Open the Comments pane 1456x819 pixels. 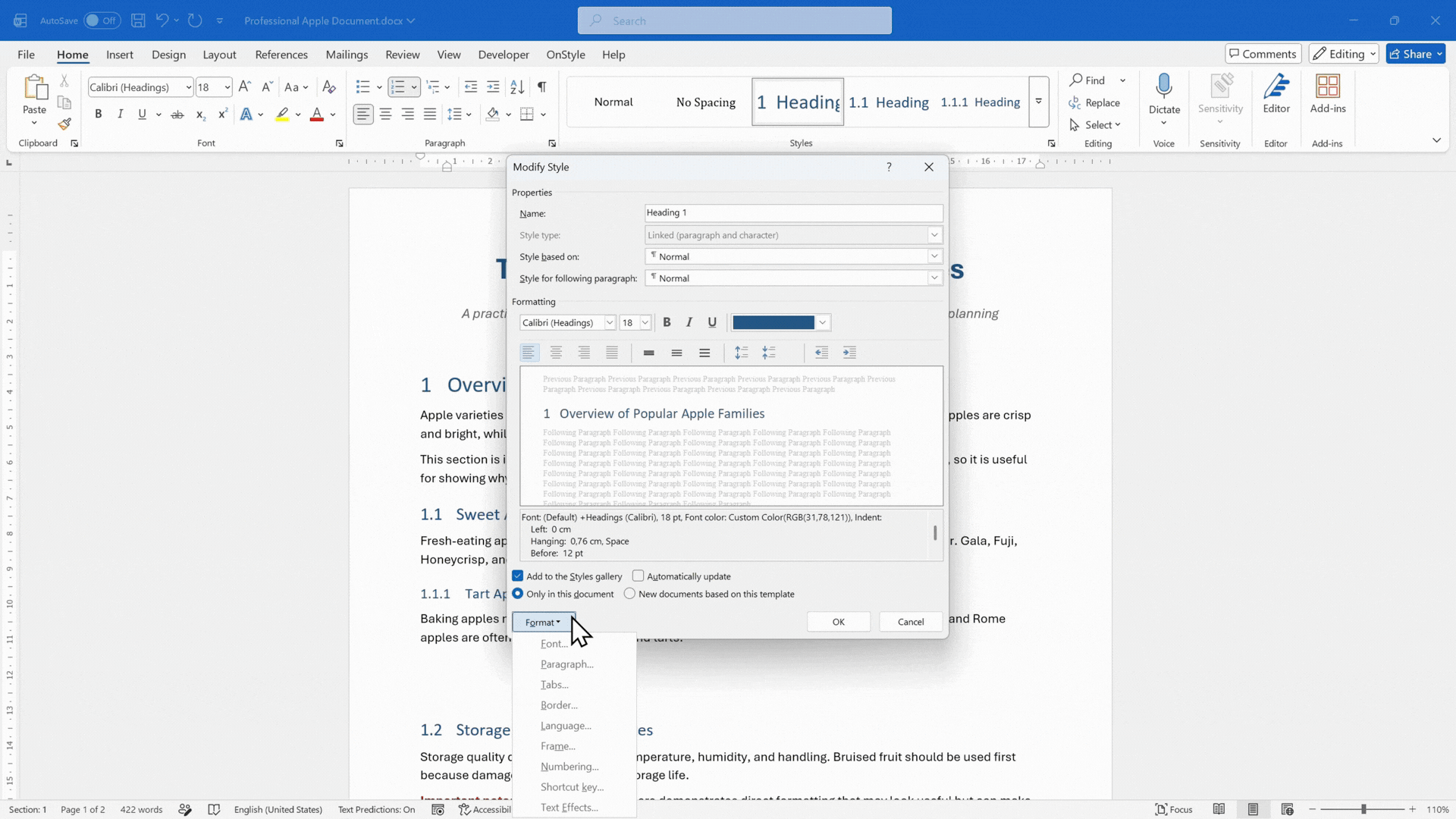[1263, 54]
